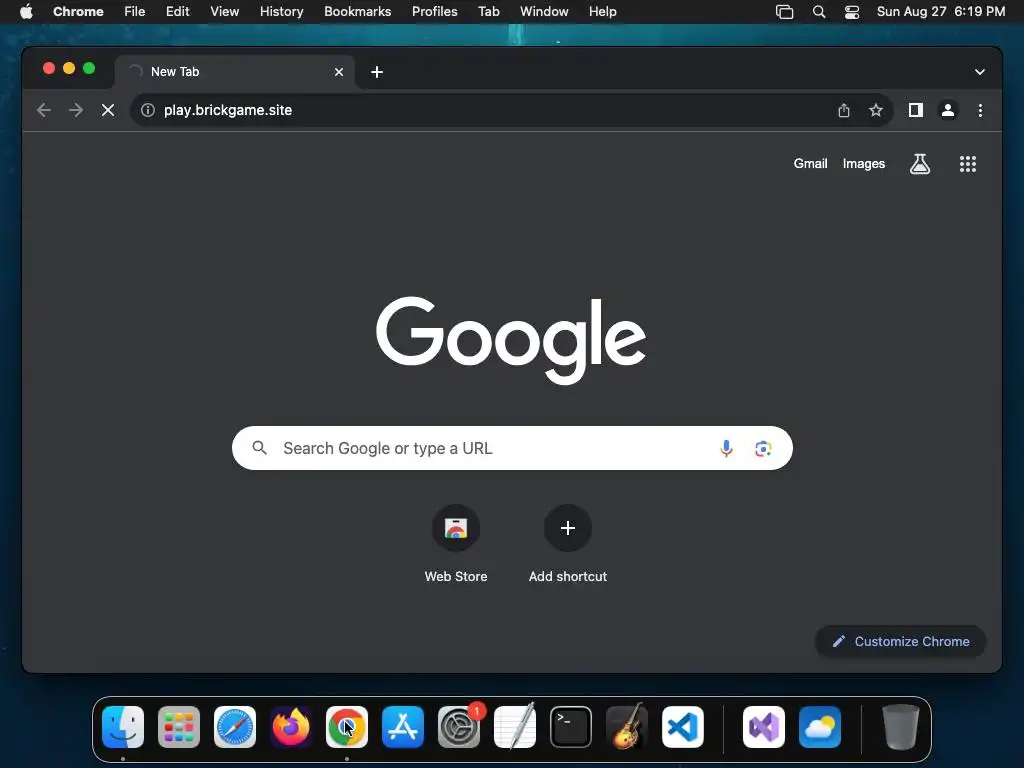Open Google Images link
This screenshot has height=768, width=1024.
(x=863, y=164)
